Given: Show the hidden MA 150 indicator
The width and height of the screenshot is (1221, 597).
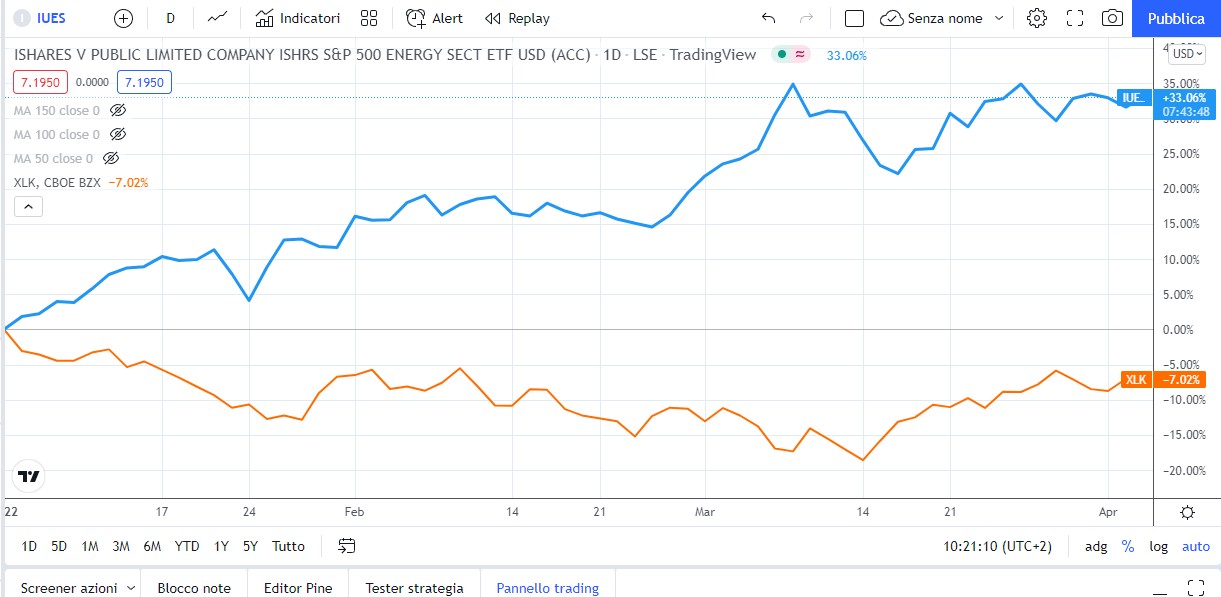Looking at the screenshot, I should coord(118,110).
